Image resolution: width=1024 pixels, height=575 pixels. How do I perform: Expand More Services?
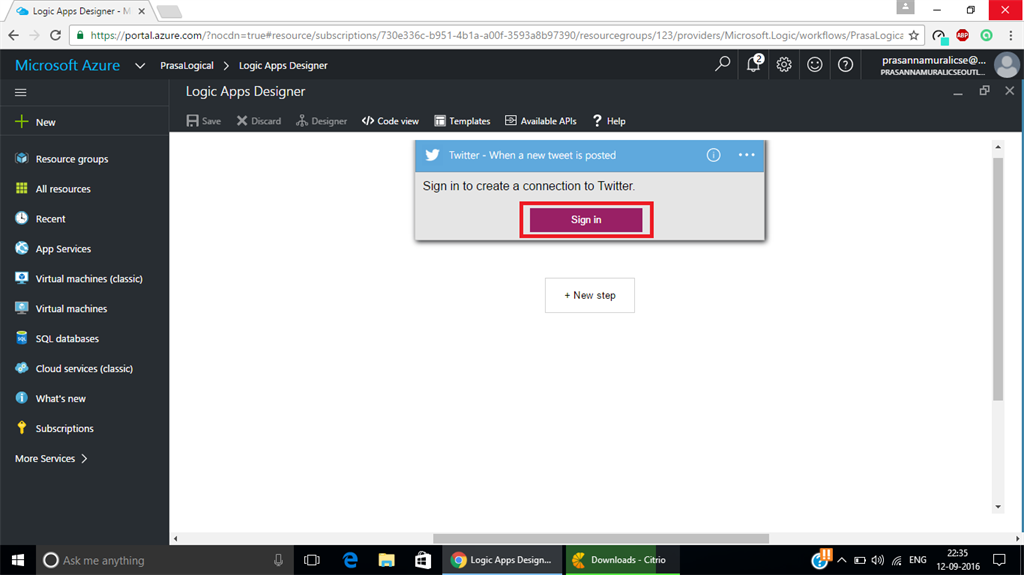51,459
